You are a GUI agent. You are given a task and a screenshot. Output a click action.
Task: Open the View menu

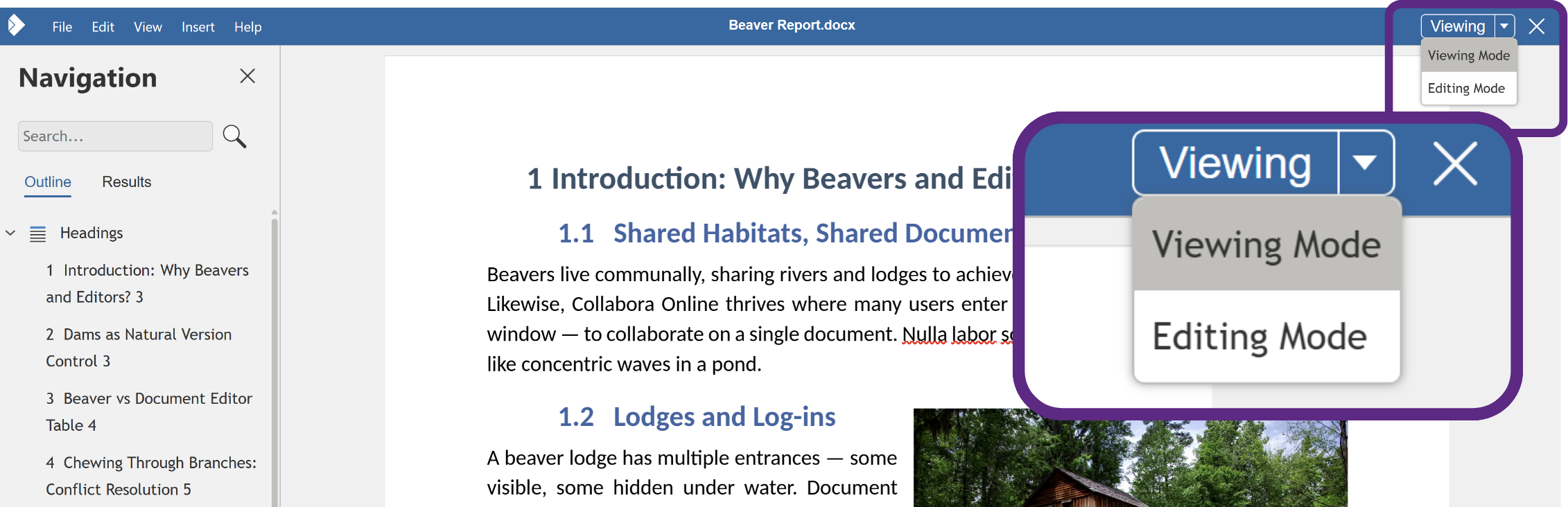(148, 27)
